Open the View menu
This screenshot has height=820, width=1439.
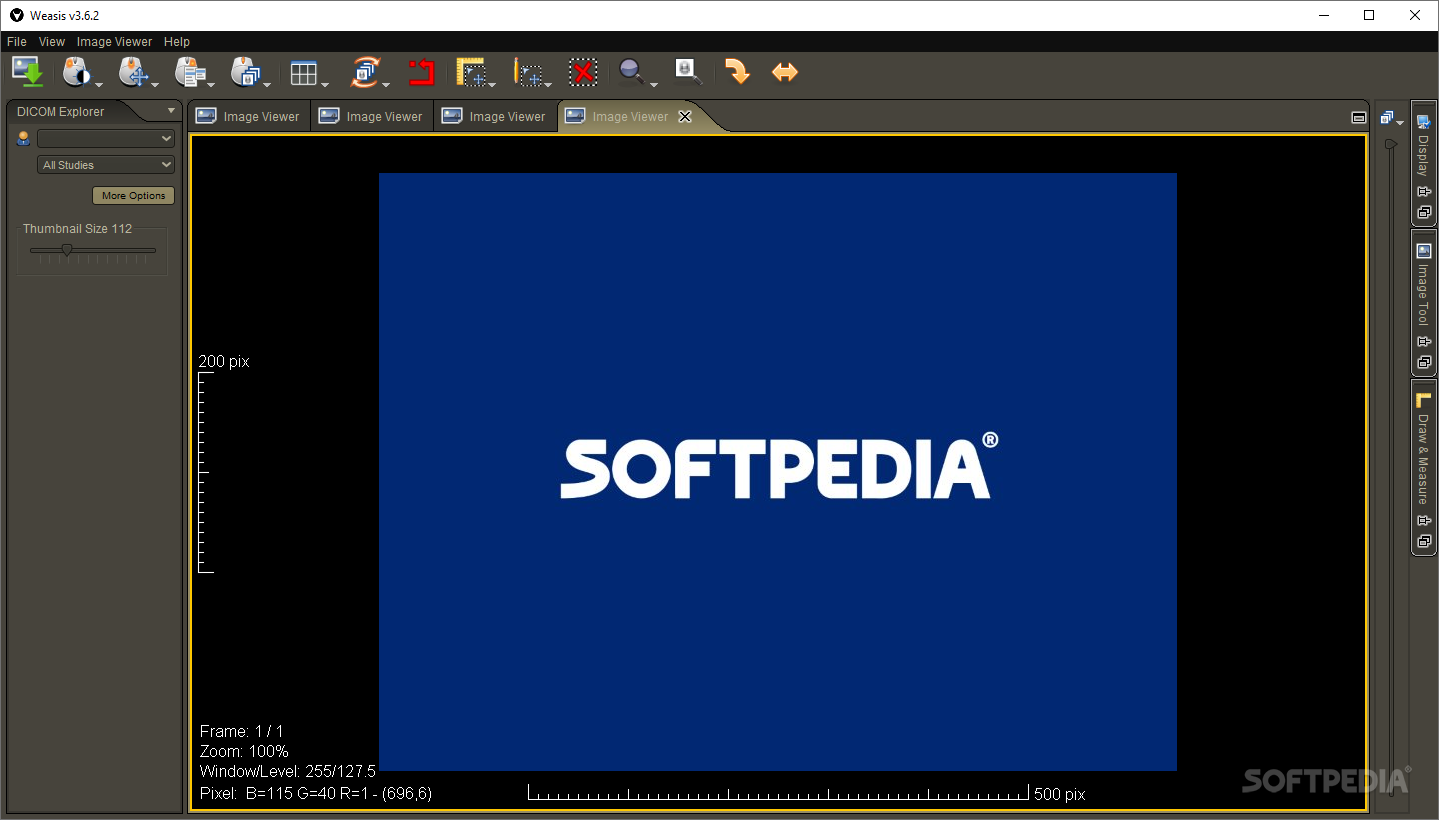(52, 42)
